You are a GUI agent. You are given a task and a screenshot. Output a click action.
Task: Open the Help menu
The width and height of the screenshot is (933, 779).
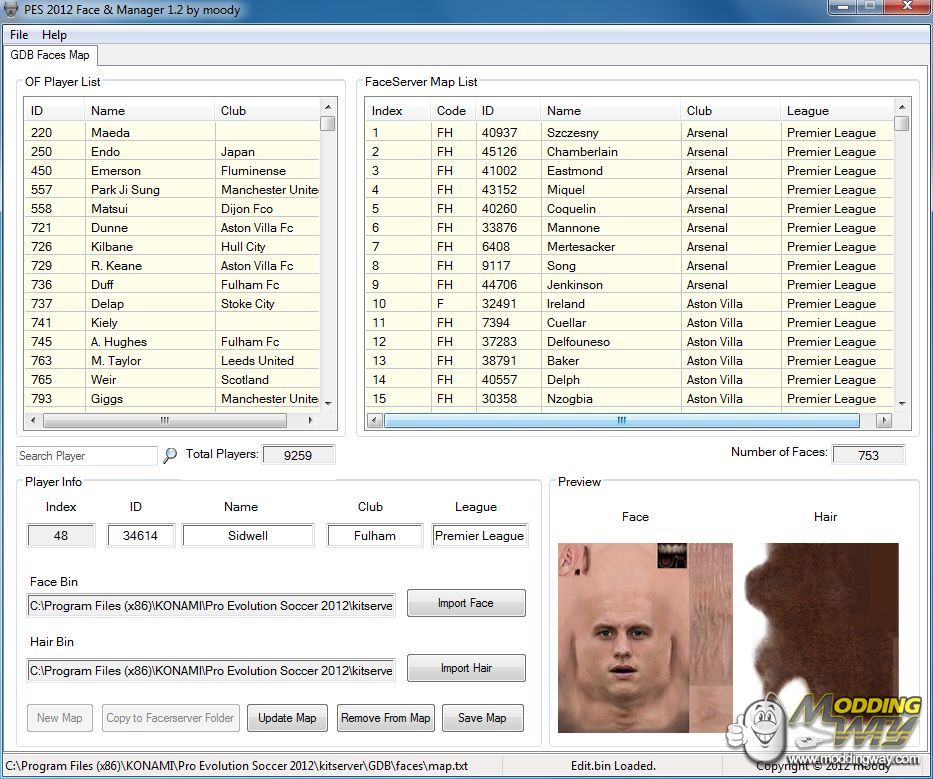[x=54, y=34]
